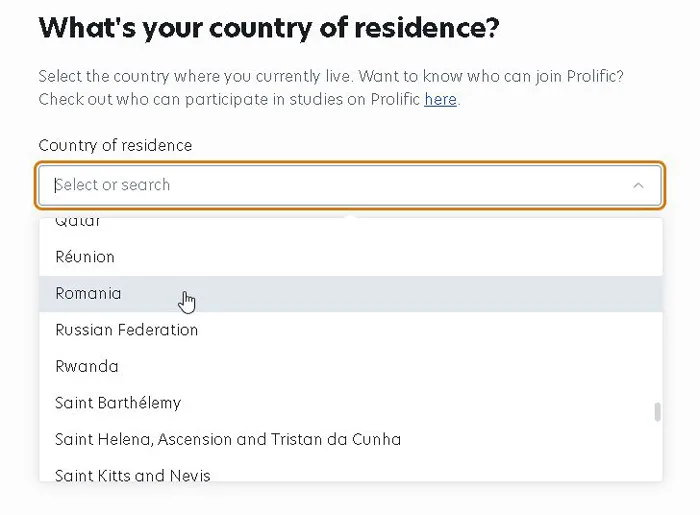Pick Saint Kitts and Nevis entry
This screenshot has height=515, width=700.
[x=351, y=471]
